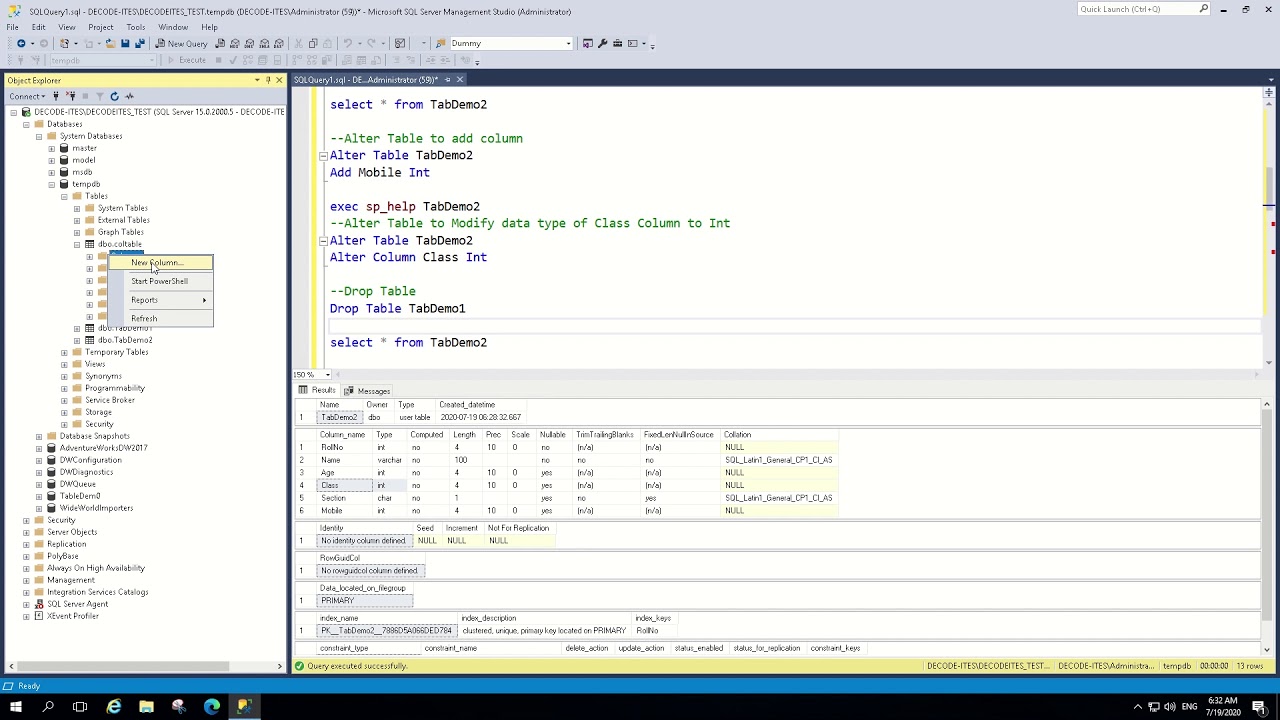The image size is (1280, 720).
Task: Click the Toolbox icon in the toolbar
Action: (617, 43)
